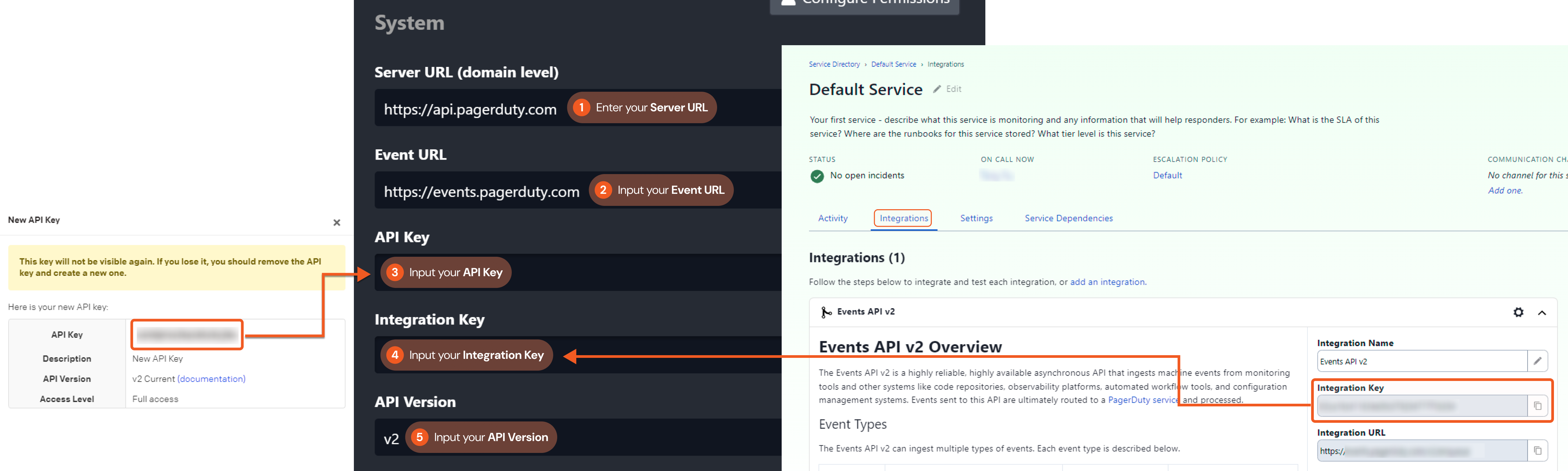Image resolution: width=1568 pixels, height=471 pixels.
Task: Open the Settings tab
Action: tap(976, 218)
